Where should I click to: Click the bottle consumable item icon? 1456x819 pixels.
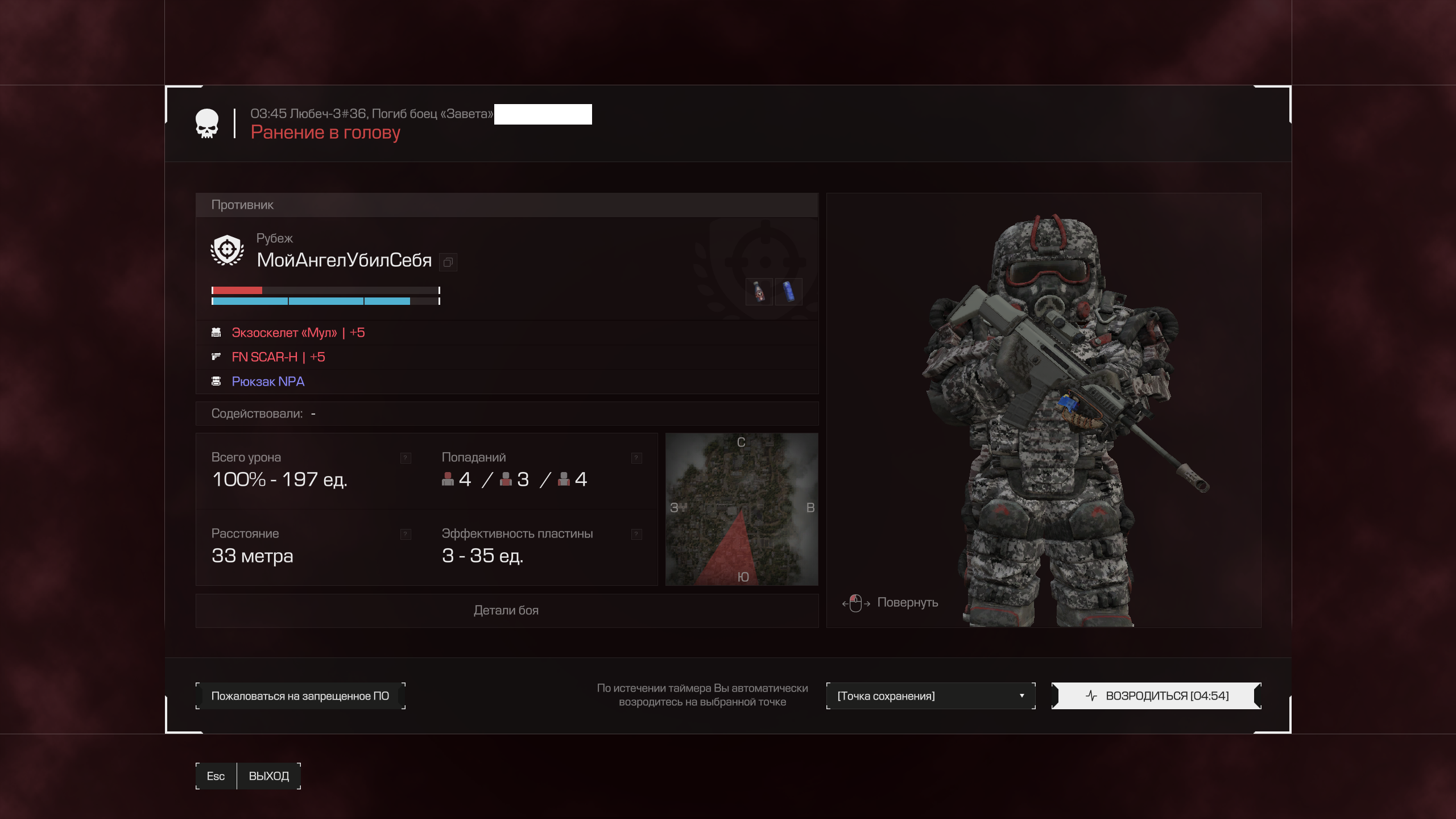[x=759, y=292]
